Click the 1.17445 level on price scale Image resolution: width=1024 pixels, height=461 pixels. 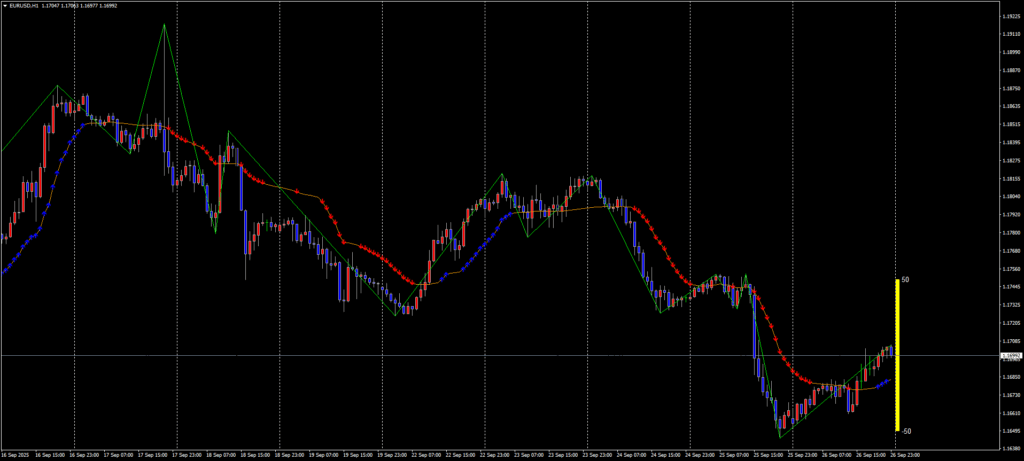[1010, 286]
